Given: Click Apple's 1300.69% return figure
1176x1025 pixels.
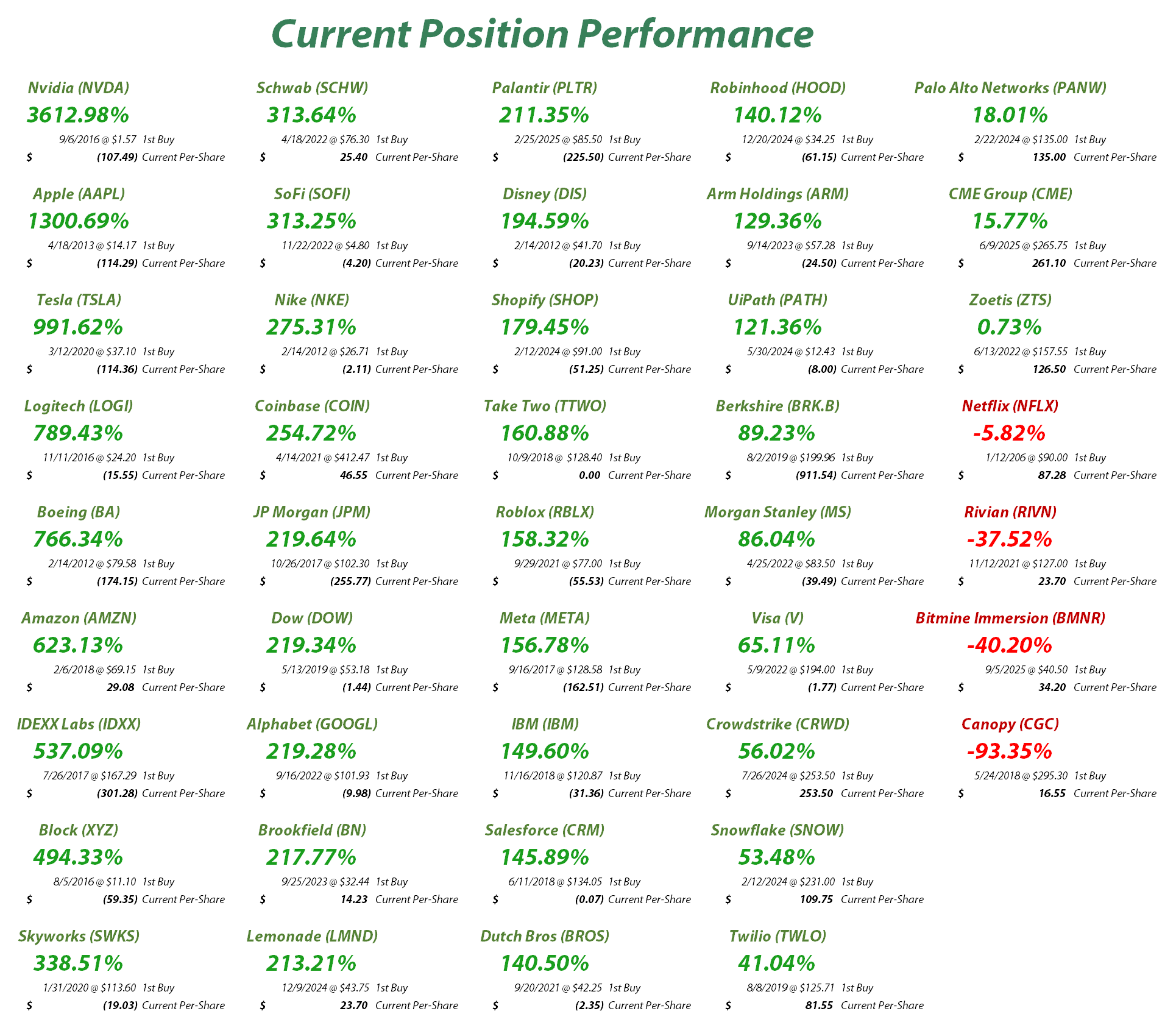Looking at the screenshot, I should [79, 221].
